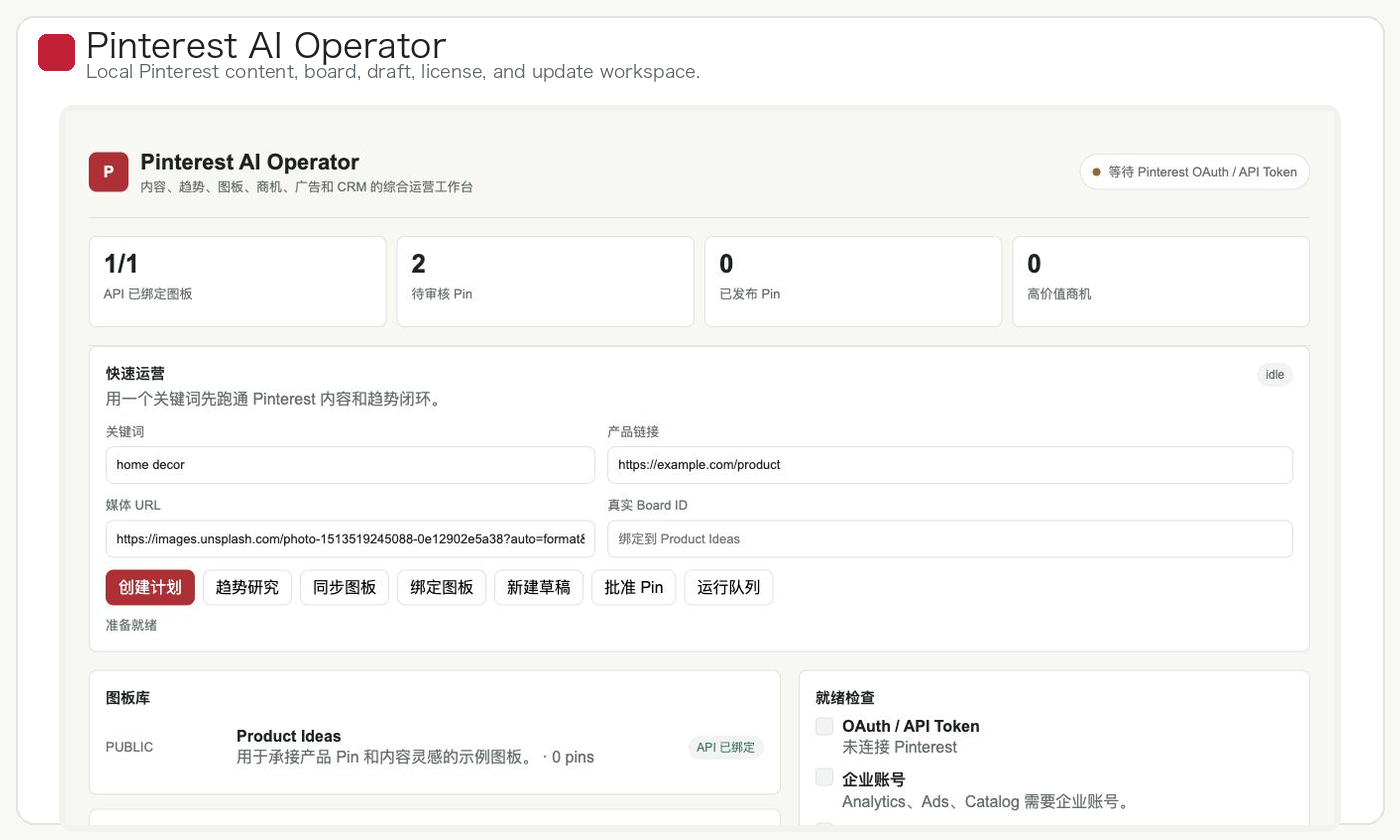Viewport: 1400px width, 840px height.
Task: Click the 批准 Pin button
Action: 634,587
